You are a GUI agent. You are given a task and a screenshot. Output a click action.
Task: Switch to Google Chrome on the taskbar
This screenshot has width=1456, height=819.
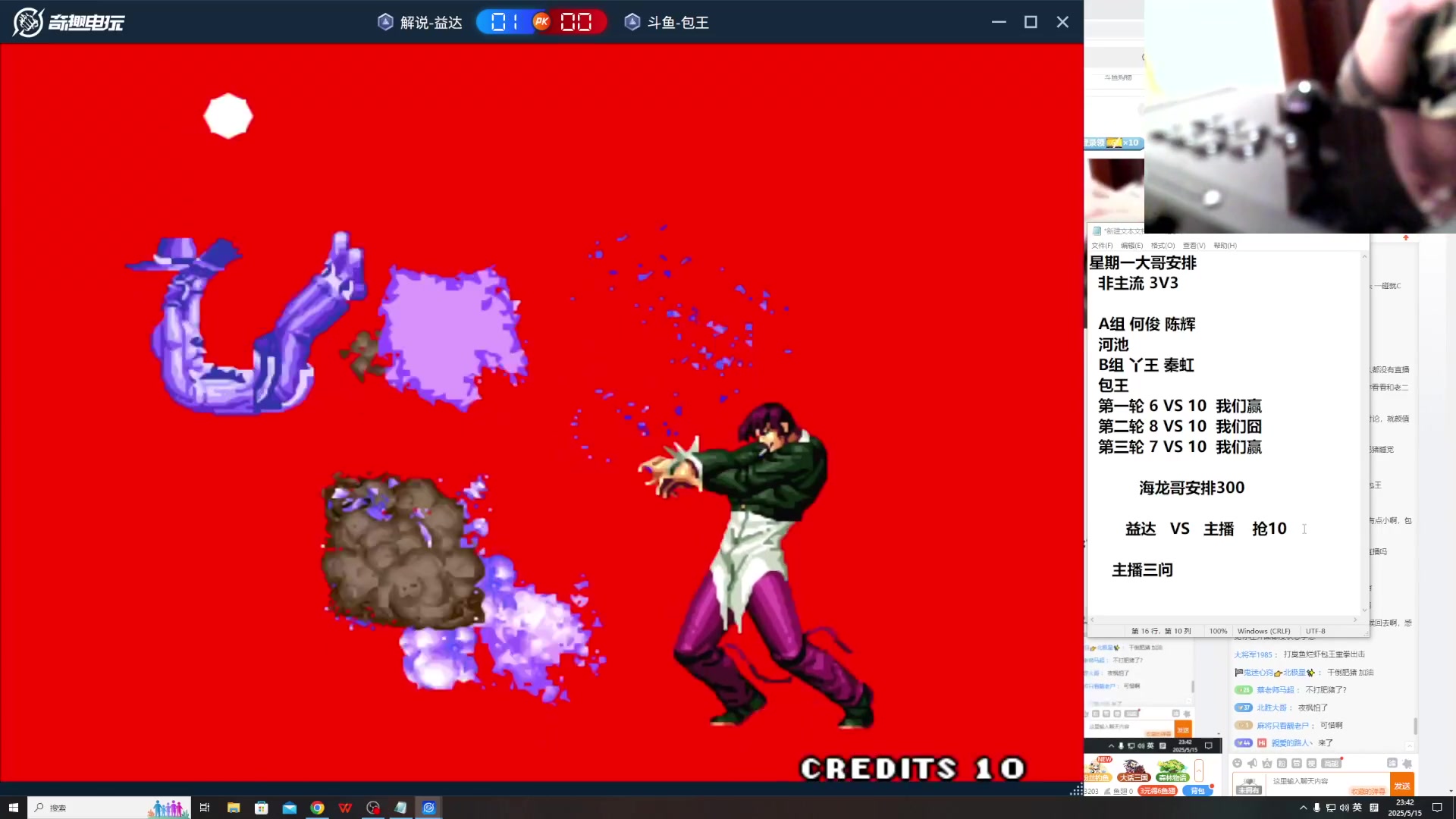tap(317, 808)
